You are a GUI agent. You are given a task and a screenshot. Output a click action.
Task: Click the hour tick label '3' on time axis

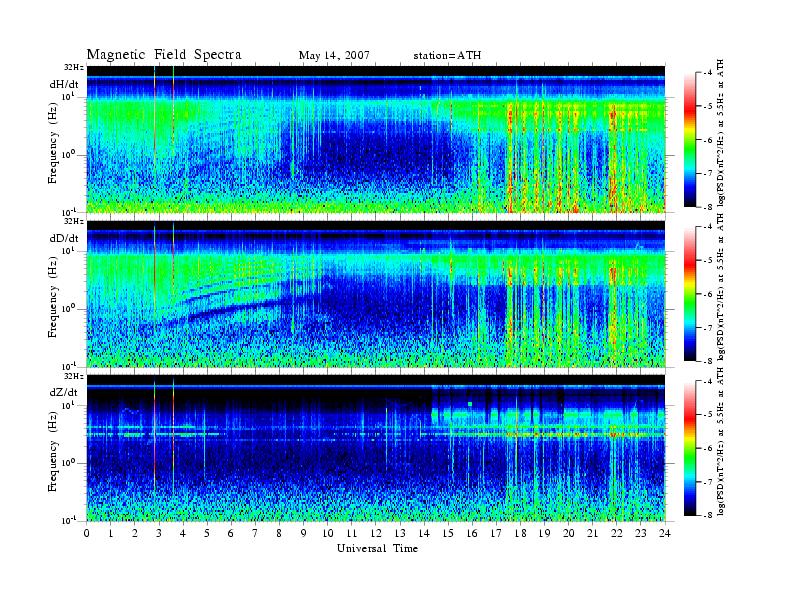159,533
